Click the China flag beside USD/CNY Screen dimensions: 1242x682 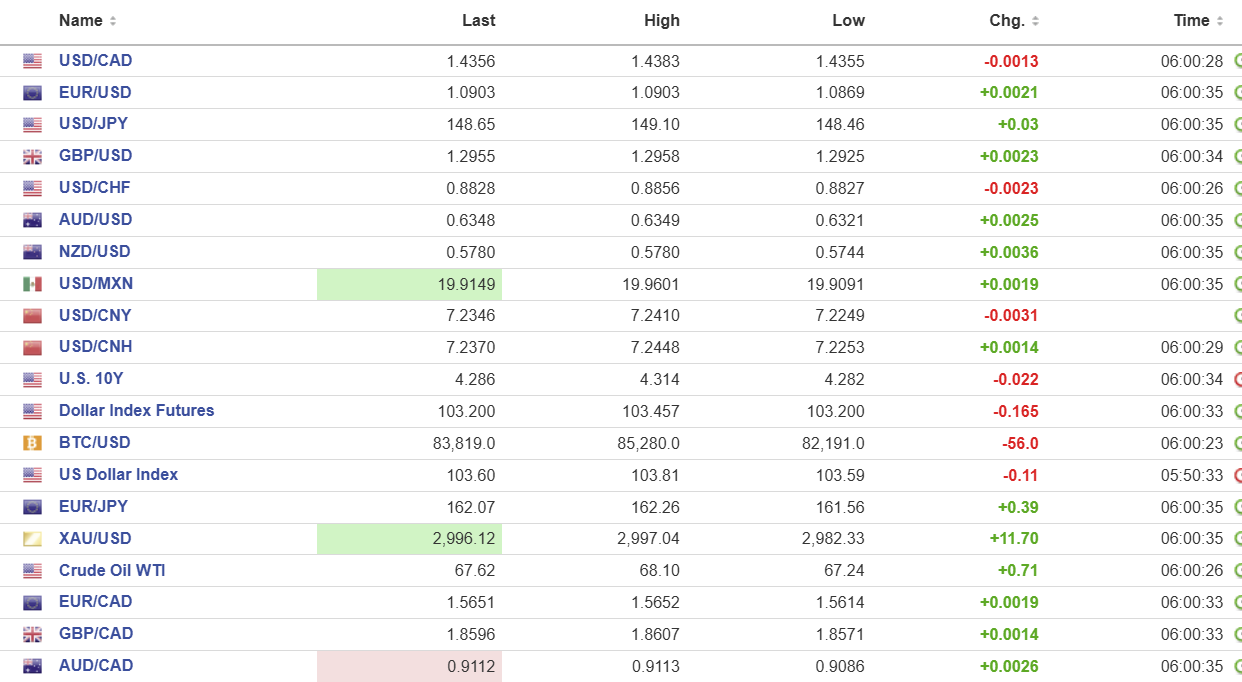click(x=33, y=316)
